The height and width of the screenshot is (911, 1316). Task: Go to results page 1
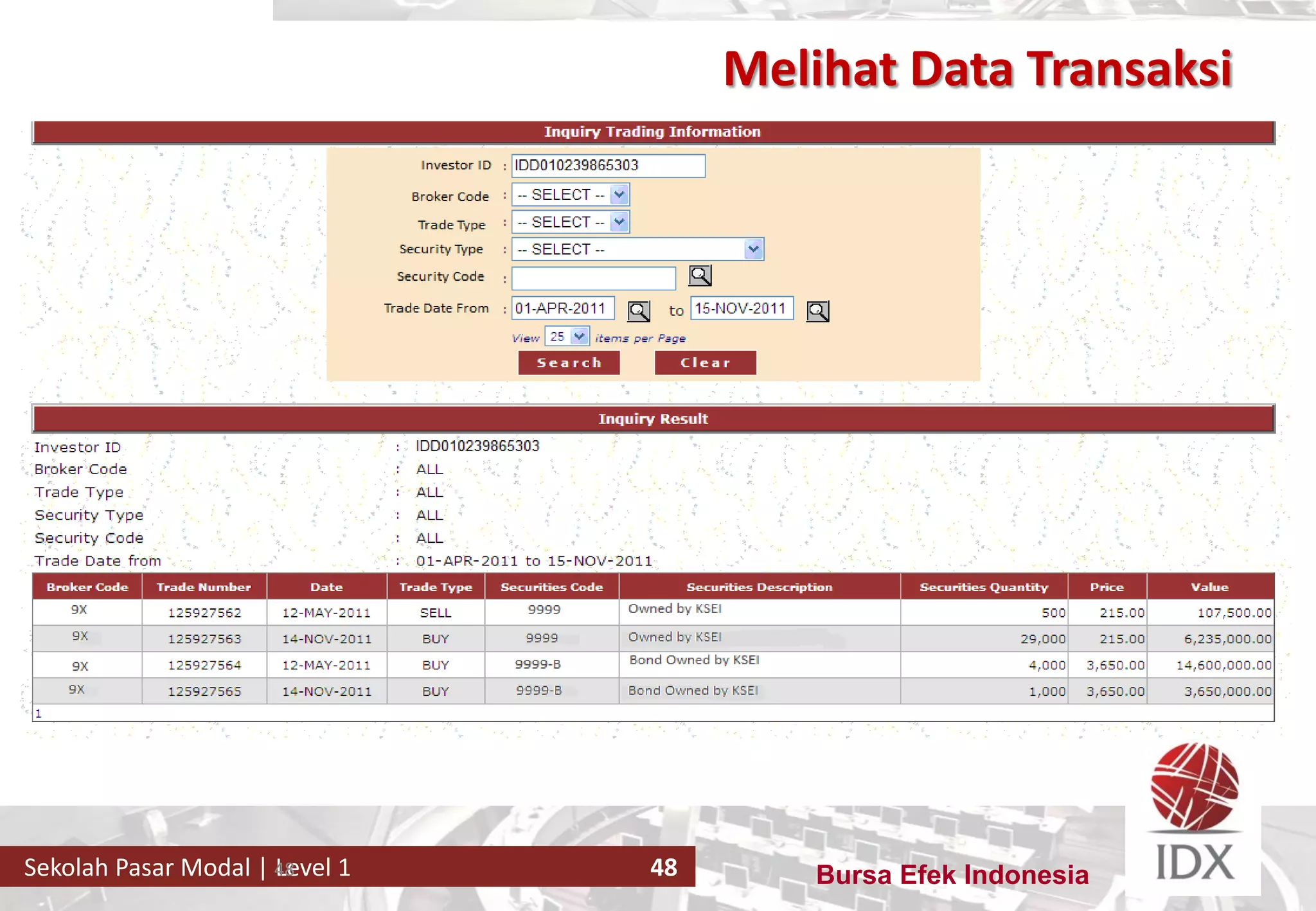pos(39,713)
